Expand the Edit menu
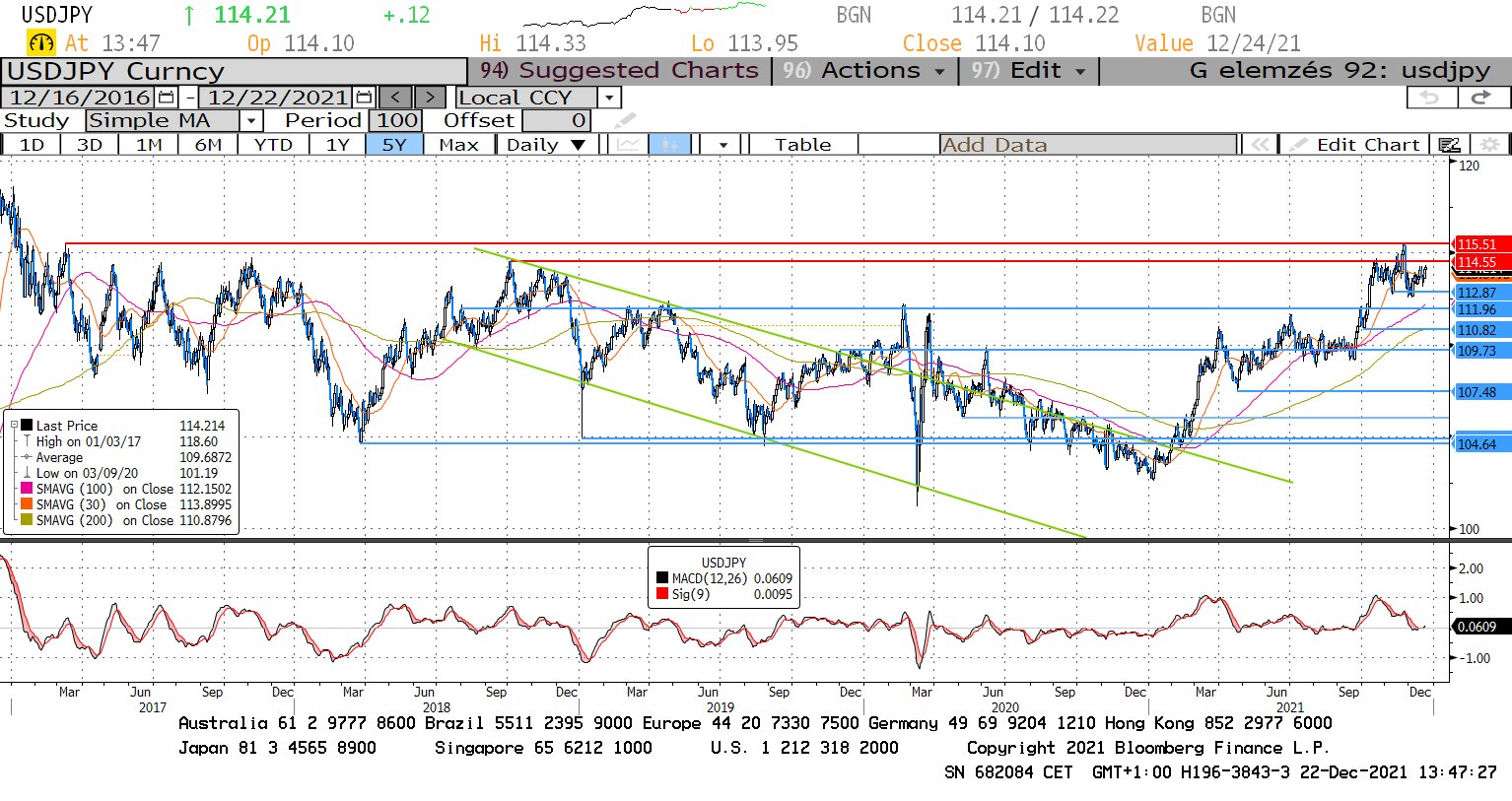Screen dimensions: 1512x801 tap(1029, 71)
